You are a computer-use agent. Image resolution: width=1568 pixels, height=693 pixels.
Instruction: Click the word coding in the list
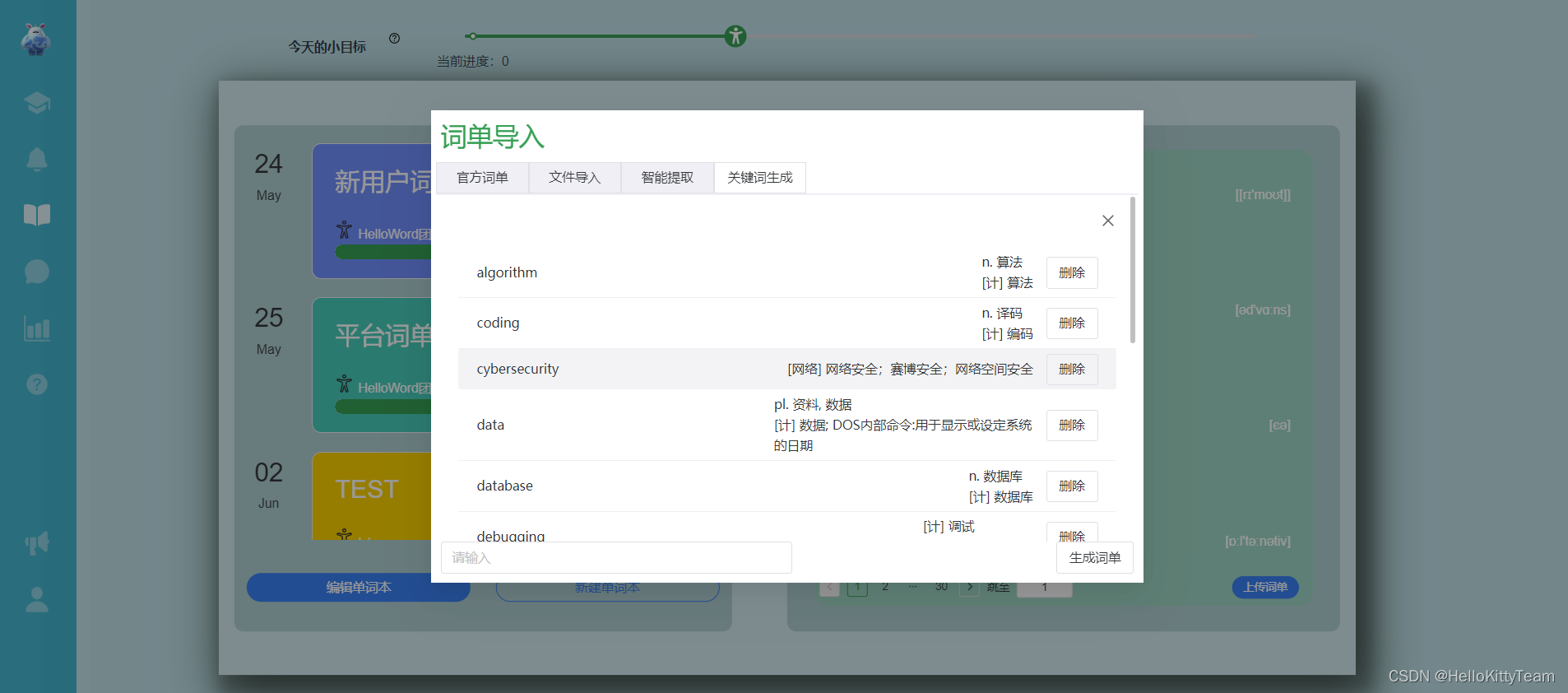(498, 323)
